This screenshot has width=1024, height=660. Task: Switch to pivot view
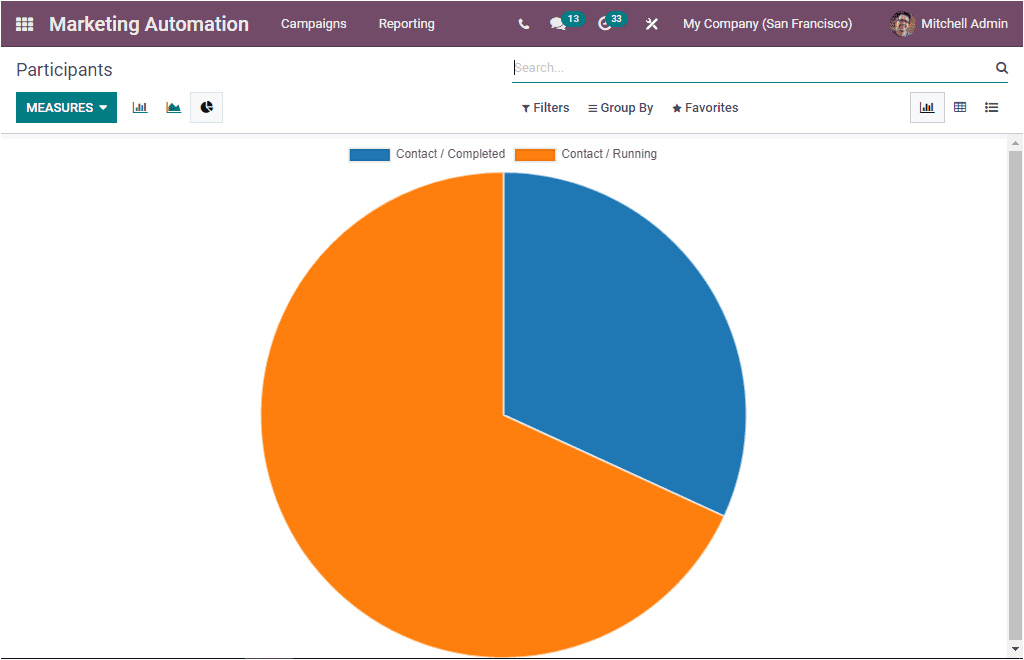(961, 107)
